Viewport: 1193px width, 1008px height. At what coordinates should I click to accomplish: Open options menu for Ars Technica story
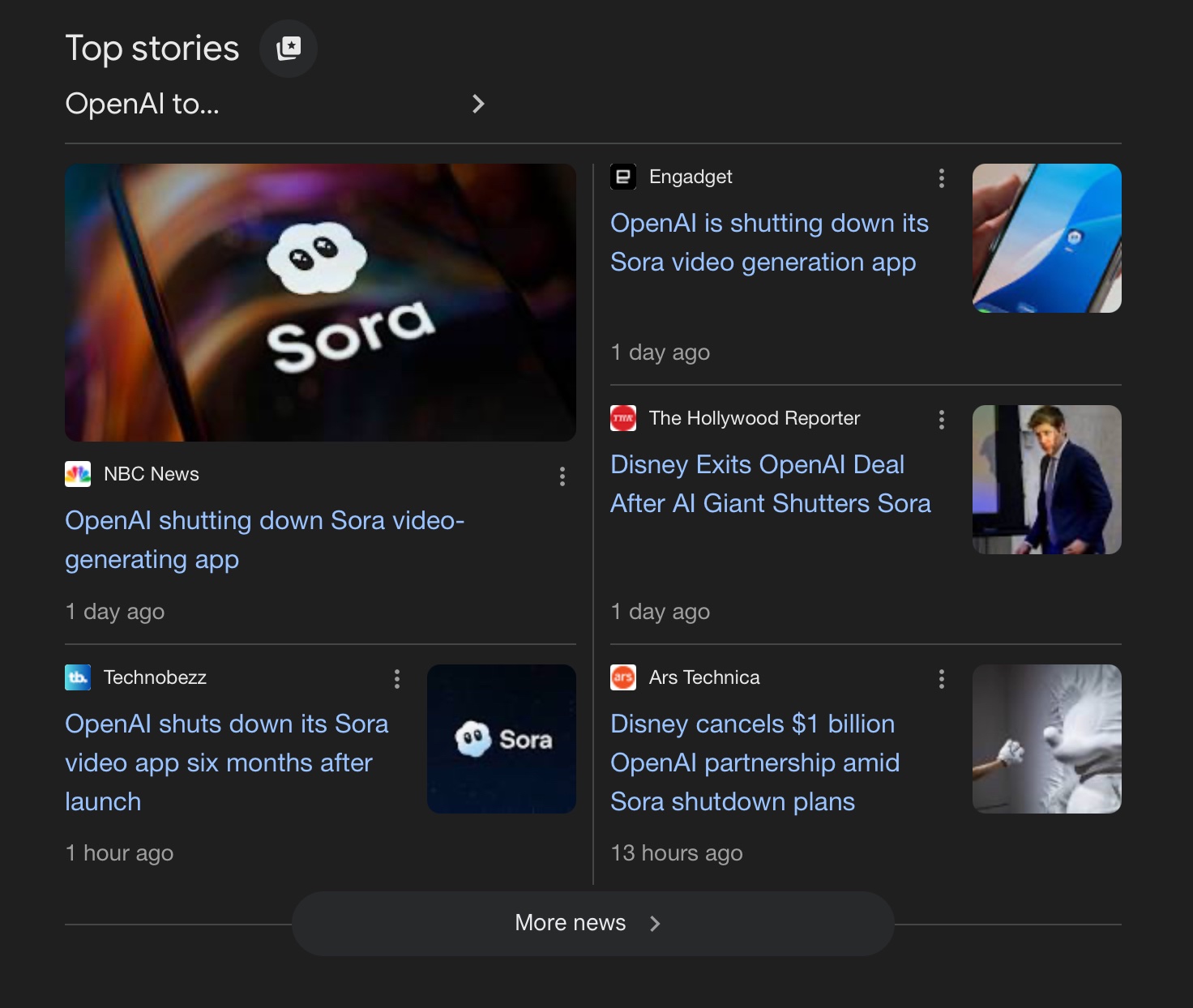941,679
